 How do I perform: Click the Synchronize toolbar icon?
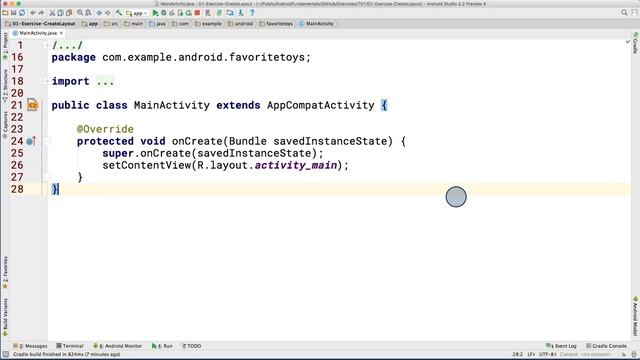click(x=22, y=13)
